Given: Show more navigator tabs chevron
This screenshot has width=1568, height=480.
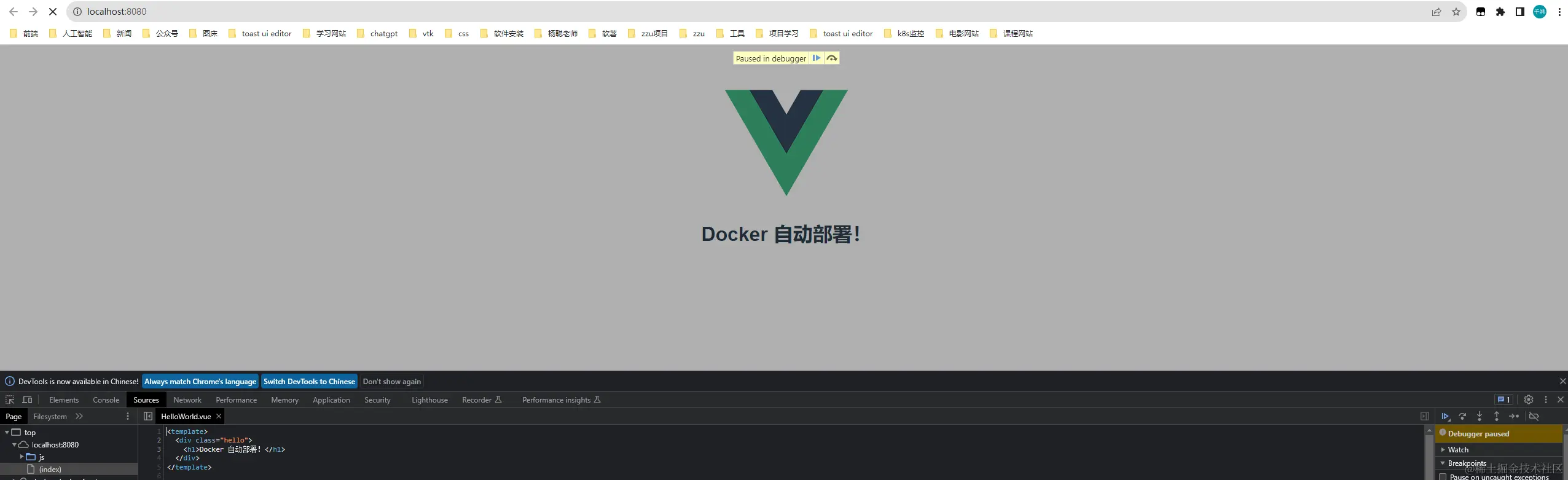Looking at the screenshot, I should 79,416.
